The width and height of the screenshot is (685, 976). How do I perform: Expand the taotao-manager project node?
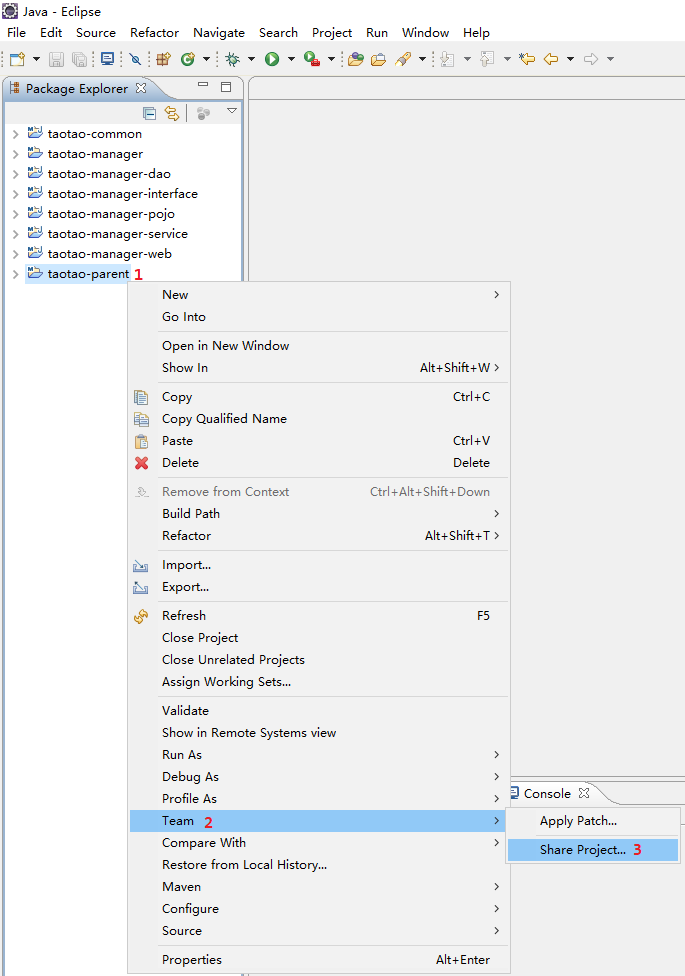16,154
